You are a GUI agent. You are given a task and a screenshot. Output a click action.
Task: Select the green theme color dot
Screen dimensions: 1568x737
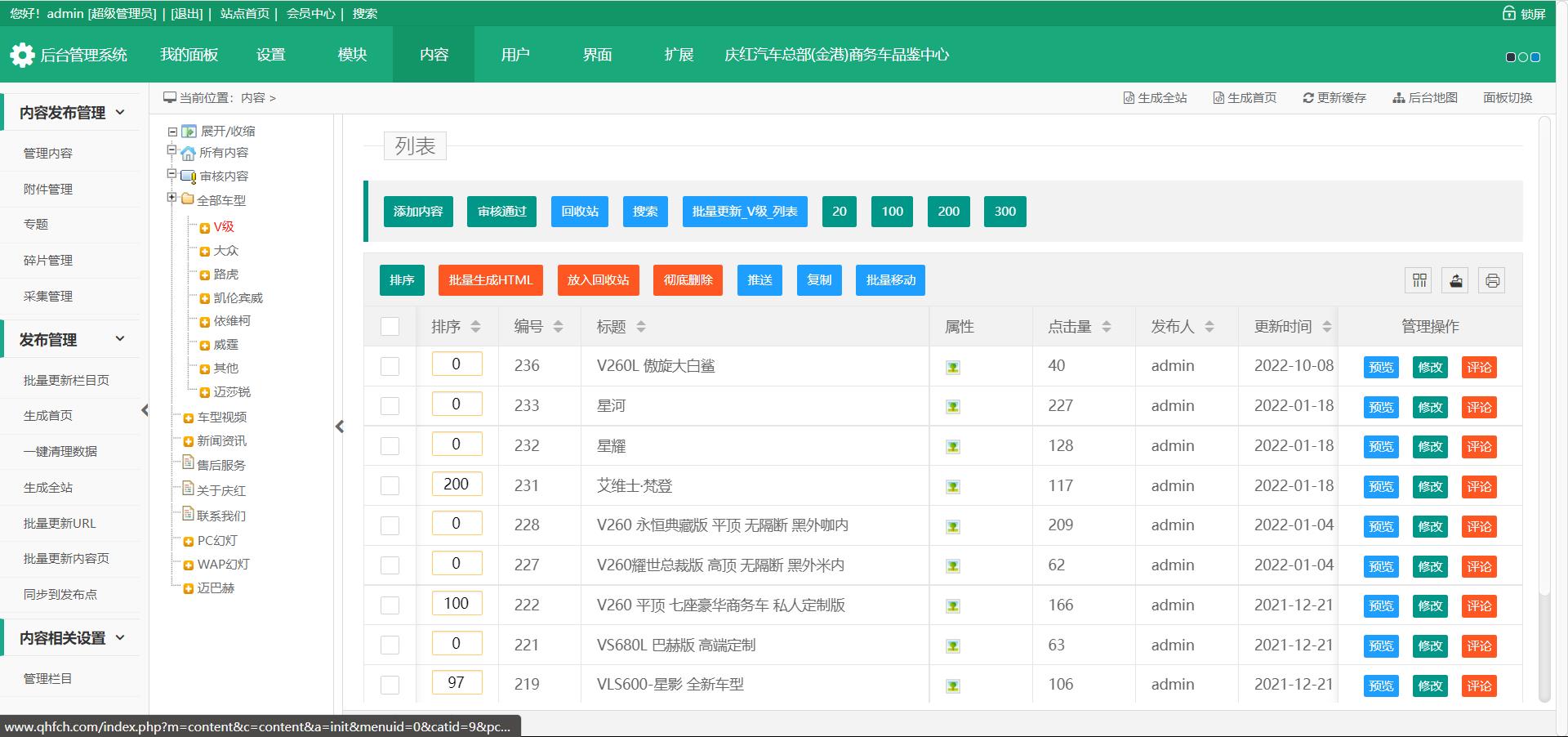point(1523,57)
